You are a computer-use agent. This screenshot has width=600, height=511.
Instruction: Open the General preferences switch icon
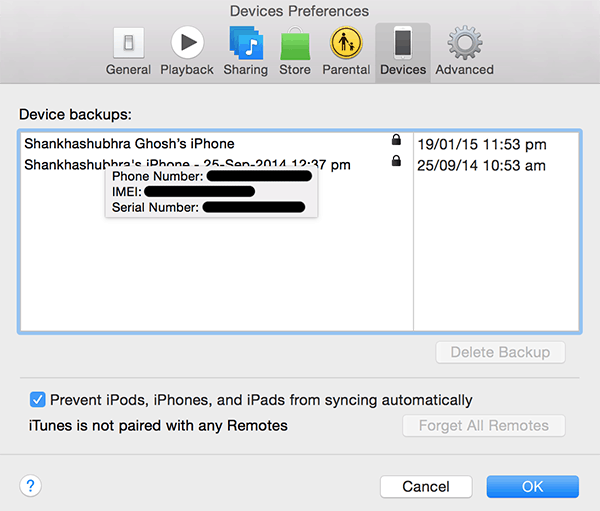point(129,43)
